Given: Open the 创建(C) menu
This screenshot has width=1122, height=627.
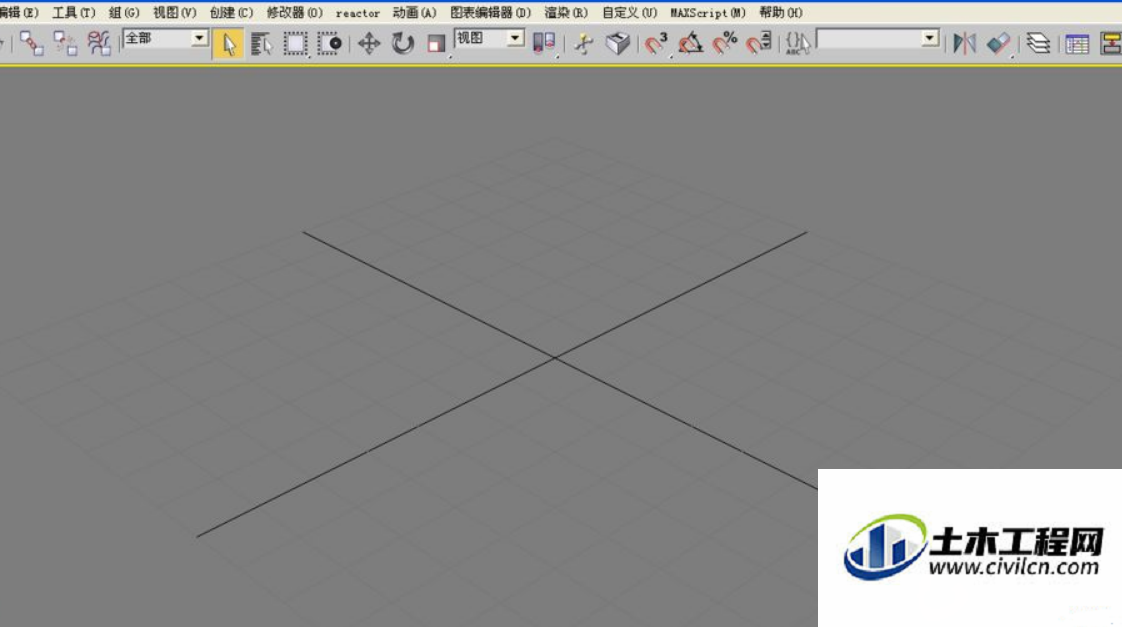Looking at the screenshot, I should click(x=231, y=13).
